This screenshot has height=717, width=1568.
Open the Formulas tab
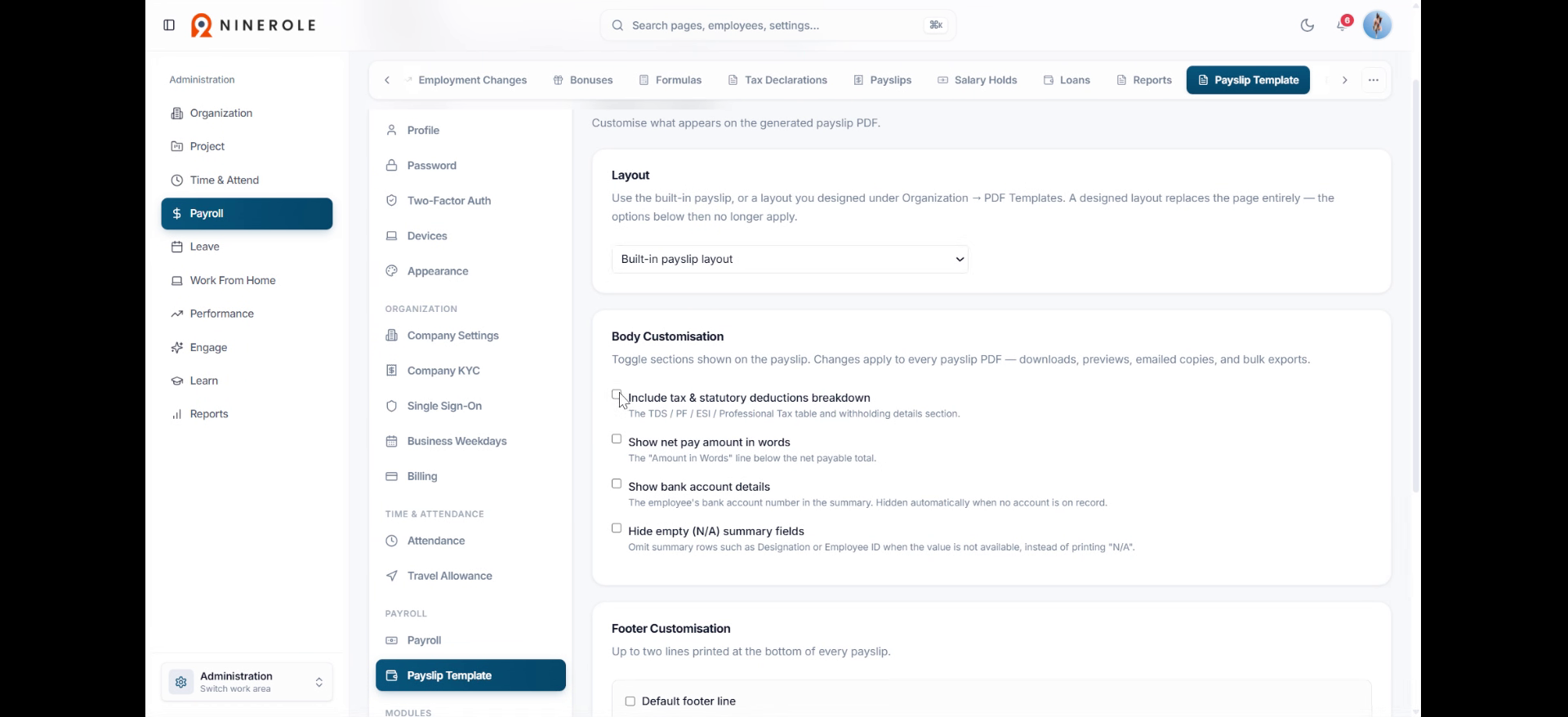(x=670, y=80)
